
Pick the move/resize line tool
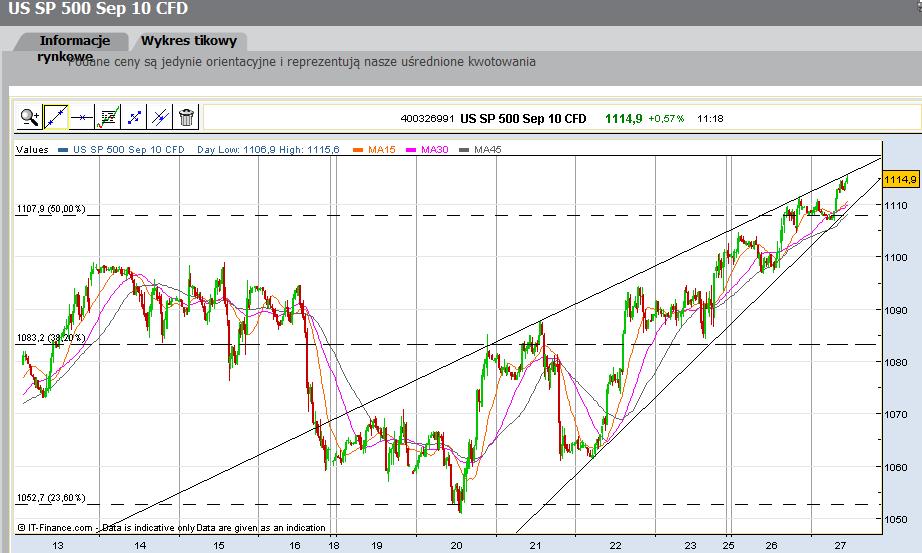134,117
